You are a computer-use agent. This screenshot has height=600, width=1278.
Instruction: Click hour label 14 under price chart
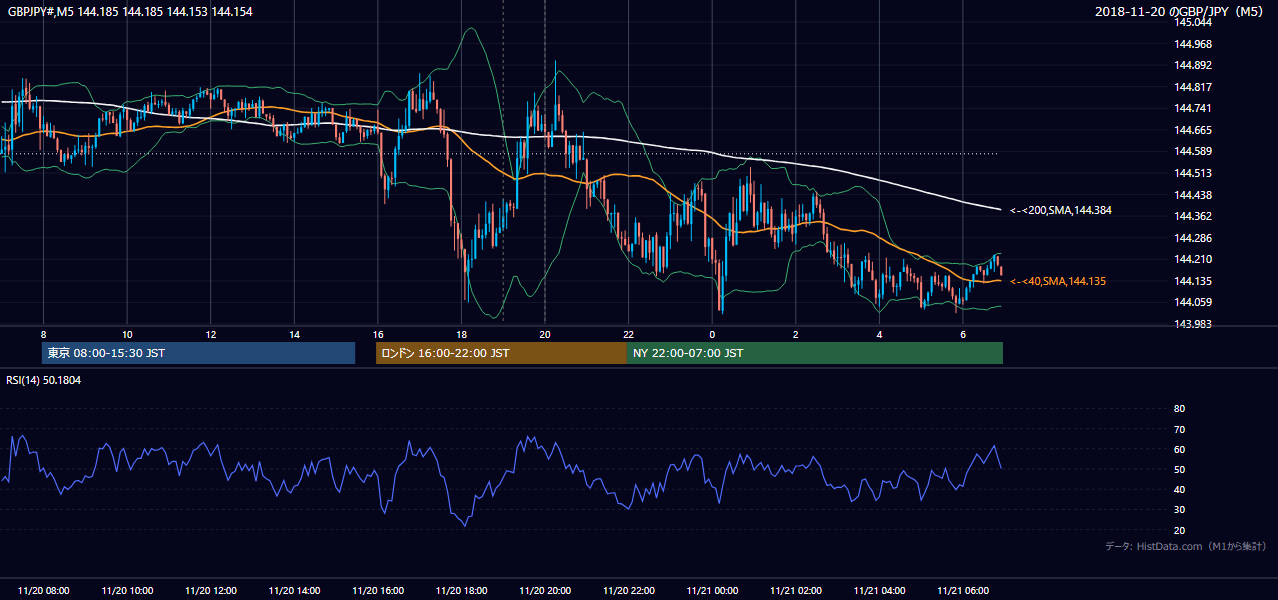click(x=294, y=334)
